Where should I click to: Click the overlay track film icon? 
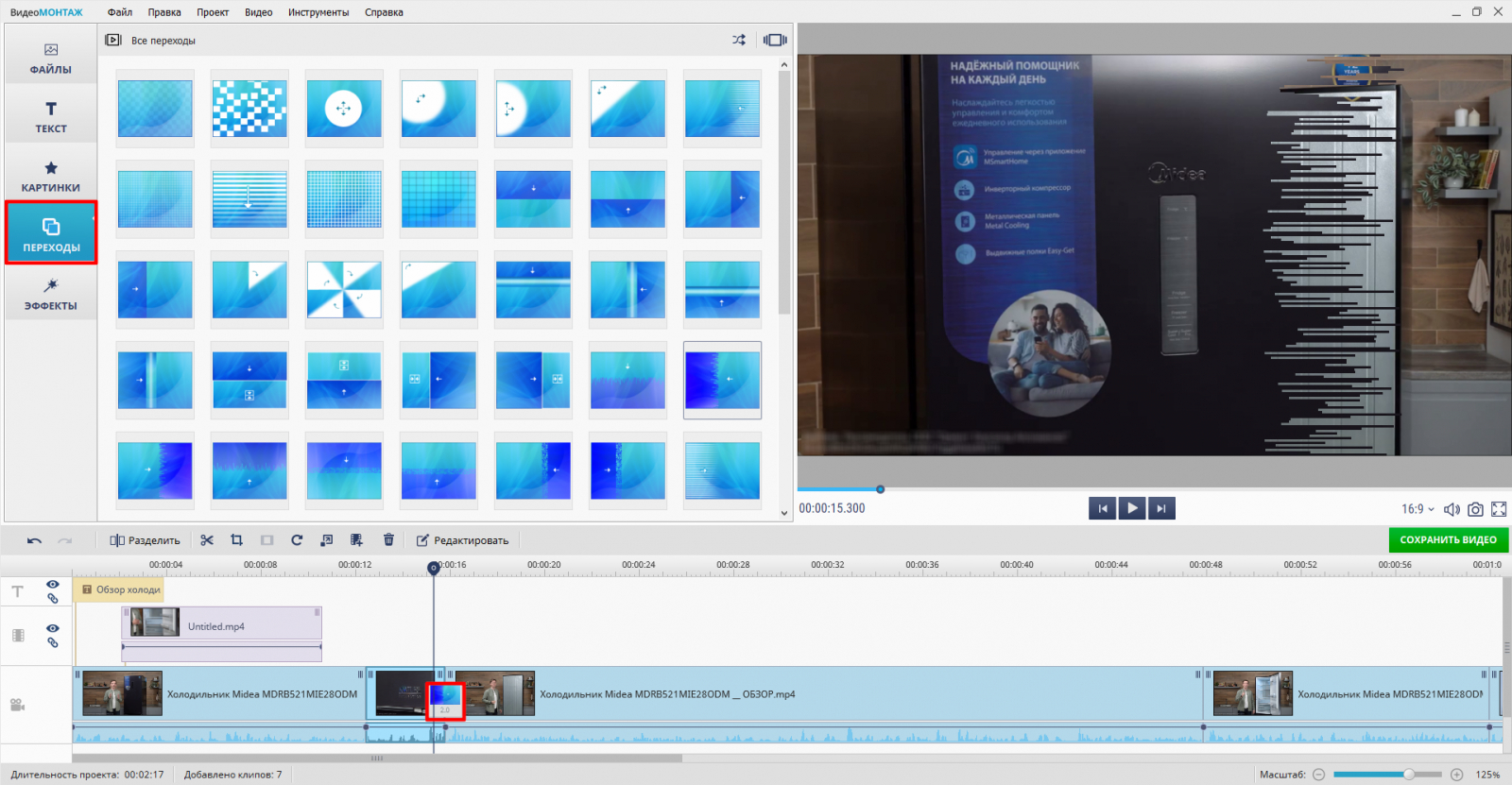tap(18, 636)
